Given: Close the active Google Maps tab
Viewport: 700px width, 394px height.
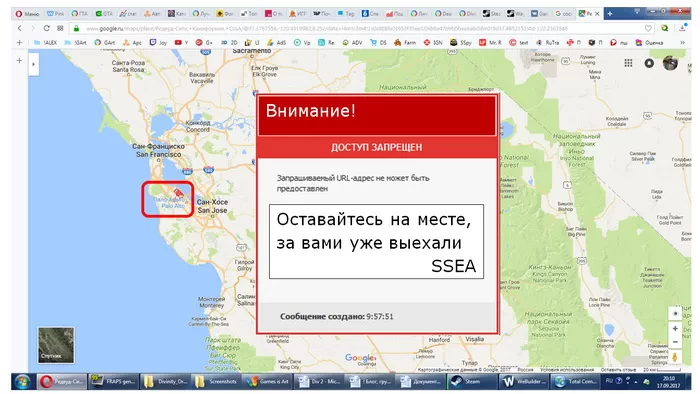Looking at the screenshot, I should [x=597, y=14].
